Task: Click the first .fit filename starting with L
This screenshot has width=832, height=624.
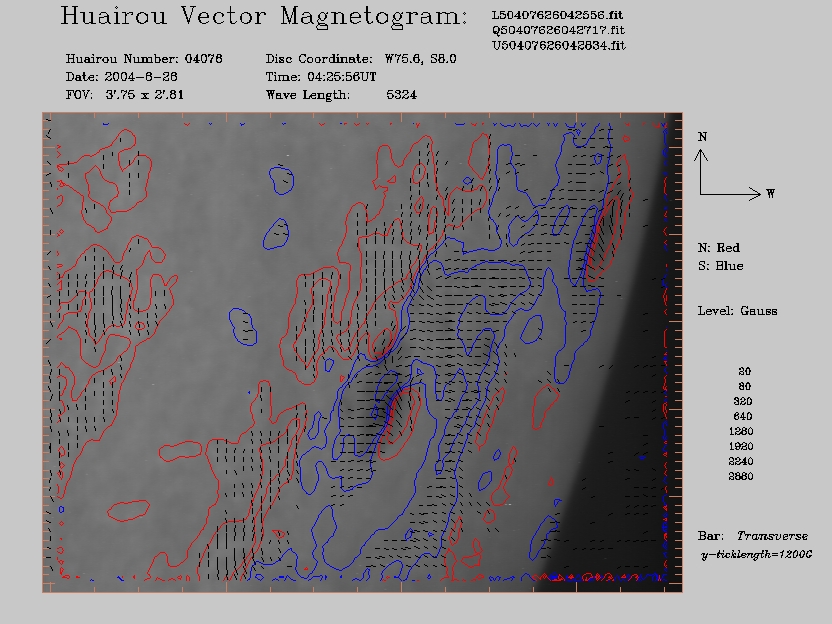Action: 558,16
